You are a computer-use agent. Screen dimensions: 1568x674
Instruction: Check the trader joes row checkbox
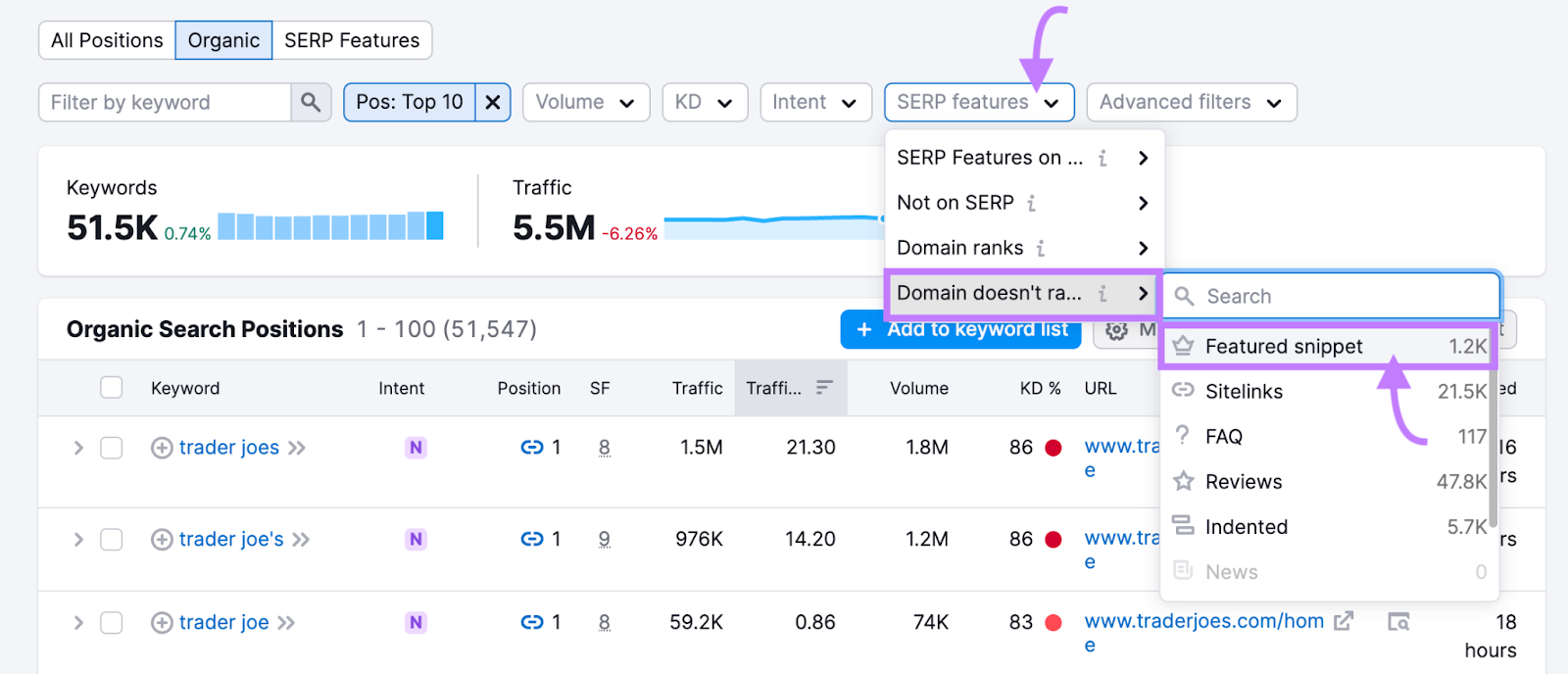(112, 448)
